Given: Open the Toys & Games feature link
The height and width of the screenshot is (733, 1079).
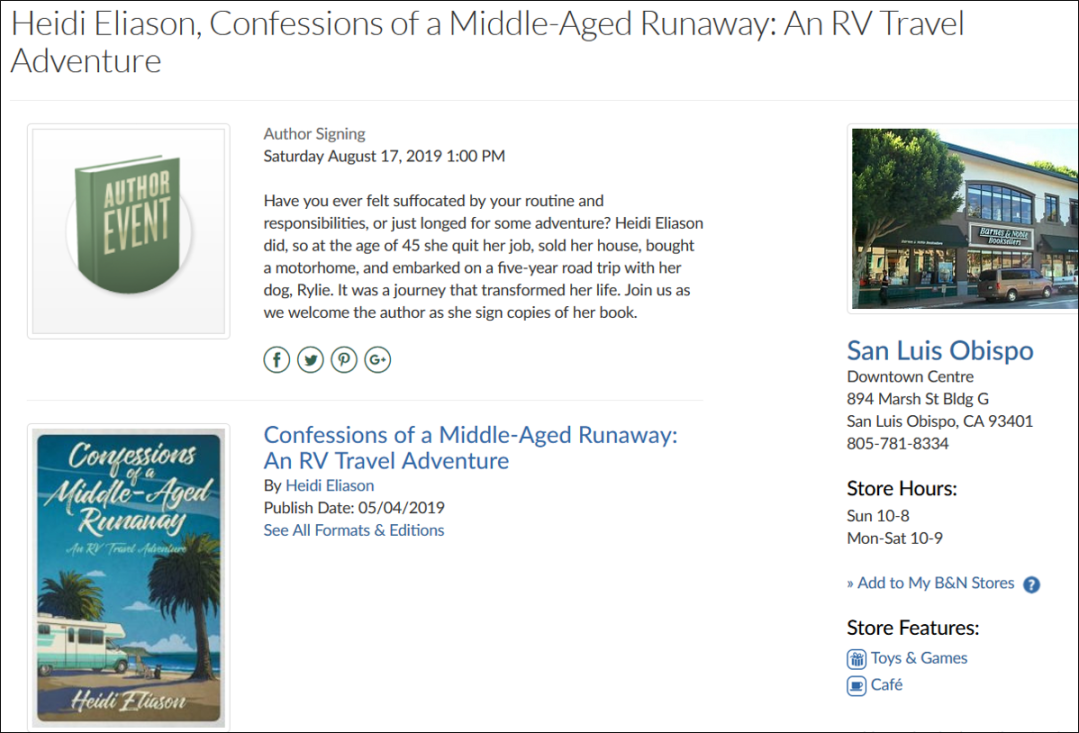Looking at the screenshot, I should (x=919, y=658).
